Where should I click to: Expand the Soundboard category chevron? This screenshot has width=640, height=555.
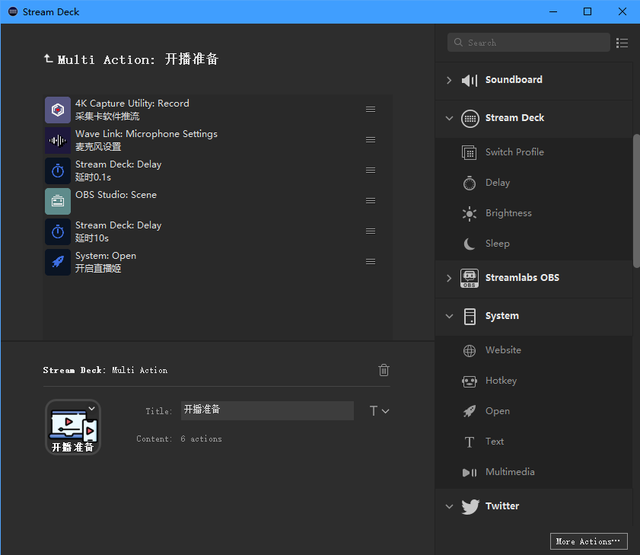pyautogui.click(x=449, y=80)
